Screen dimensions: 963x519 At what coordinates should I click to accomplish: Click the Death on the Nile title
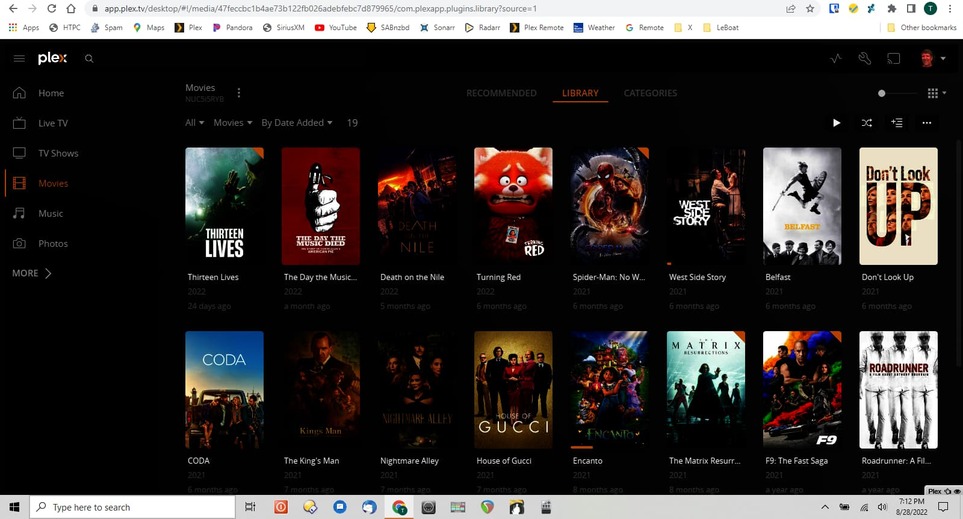(x=412, y=277)
